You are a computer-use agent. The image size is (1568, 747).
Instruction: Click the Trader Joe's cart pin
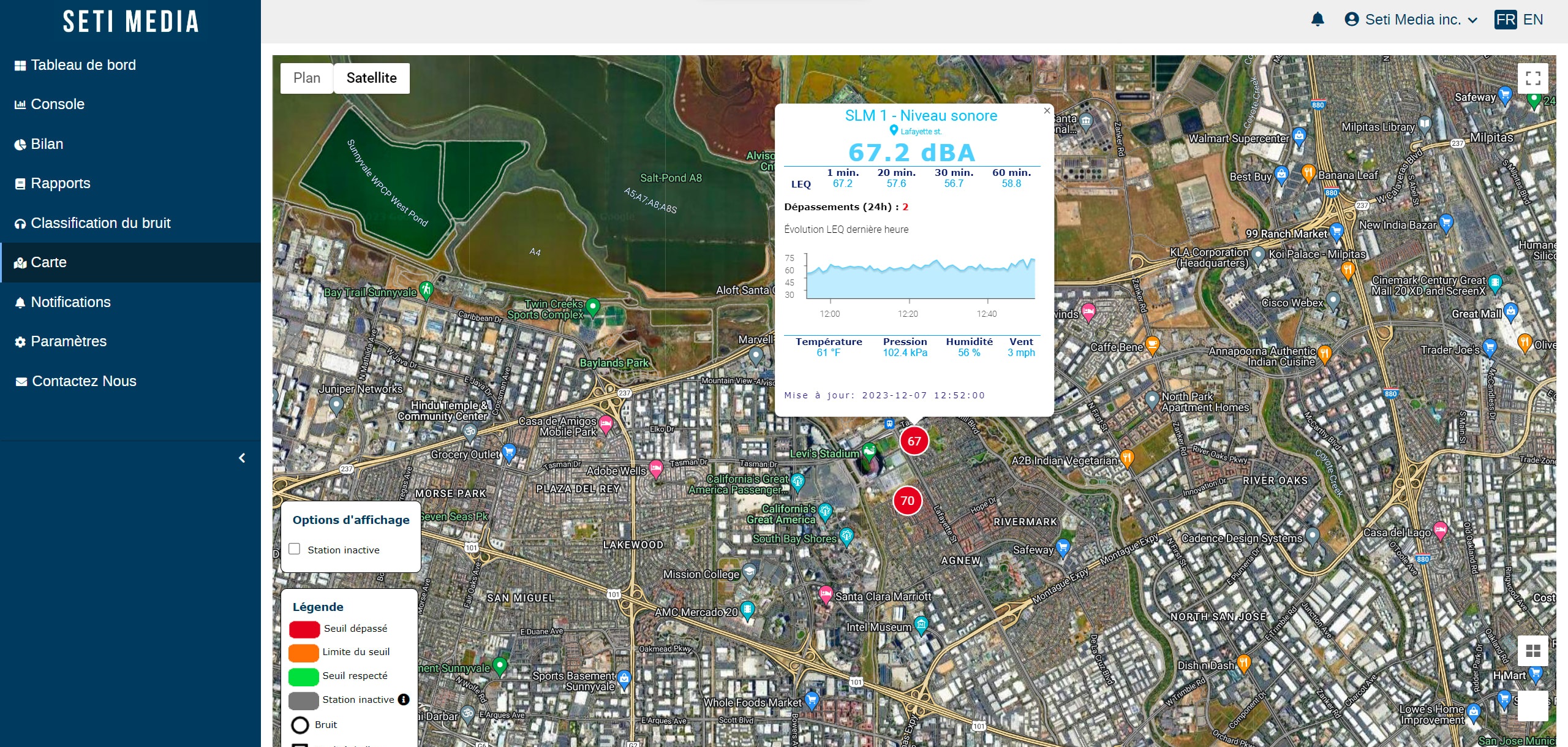[x=1490, y=348]
